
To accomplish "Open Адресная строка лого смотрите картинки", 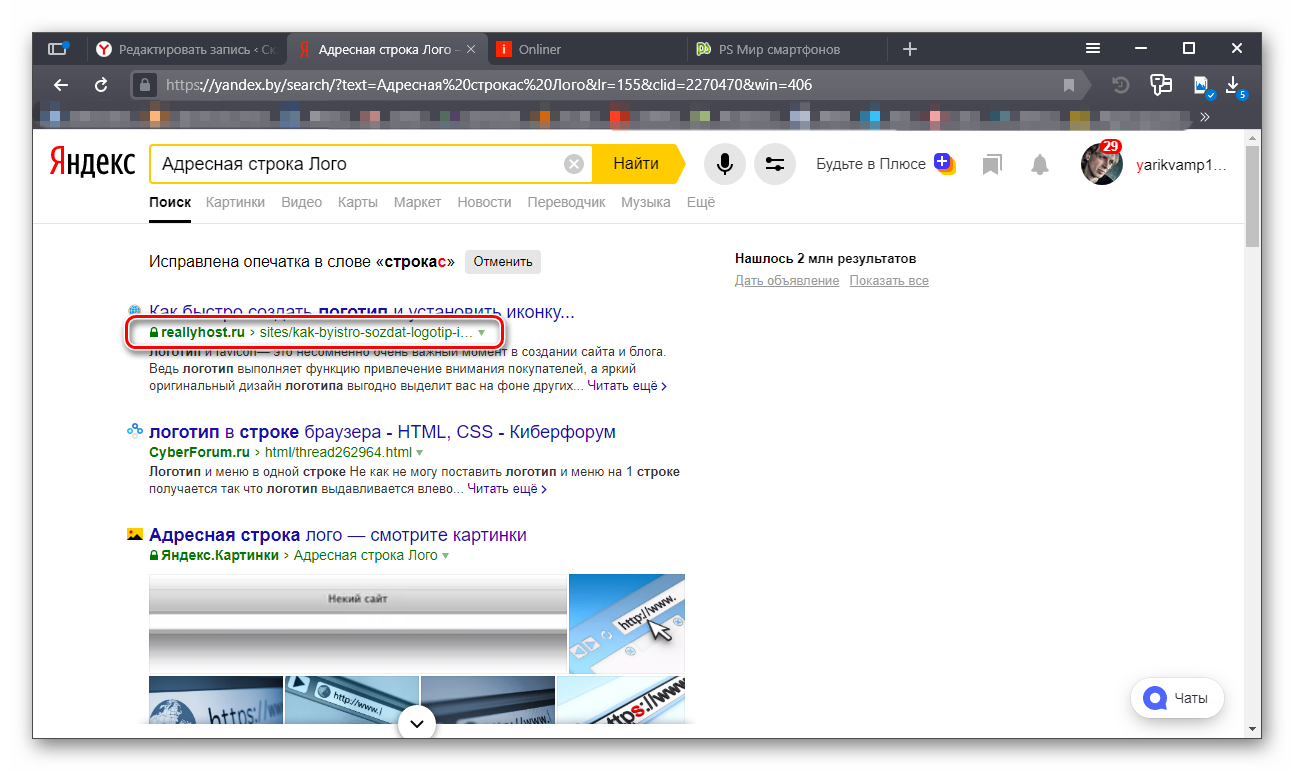I will 338,535.
